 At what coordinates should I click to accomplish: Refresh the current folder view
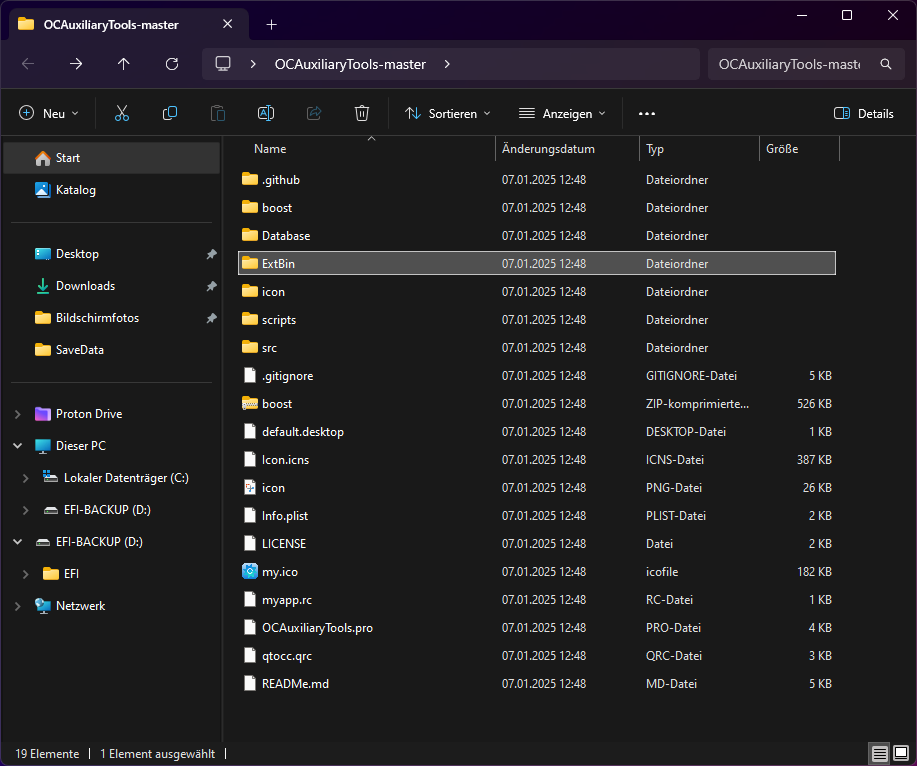(x=172, y=64)
